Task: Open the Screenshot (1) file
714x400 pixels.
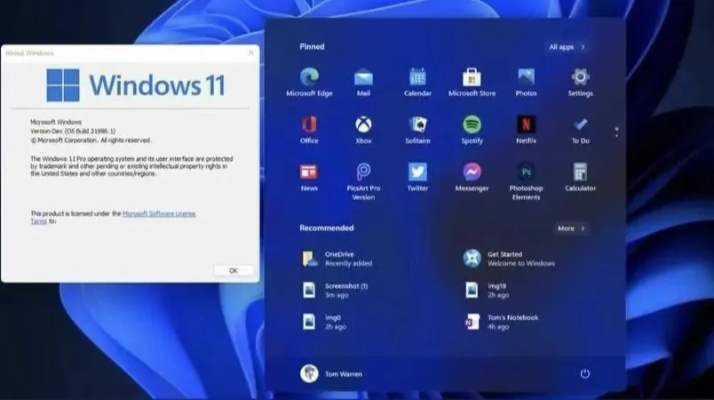Action: coord(335,290)
